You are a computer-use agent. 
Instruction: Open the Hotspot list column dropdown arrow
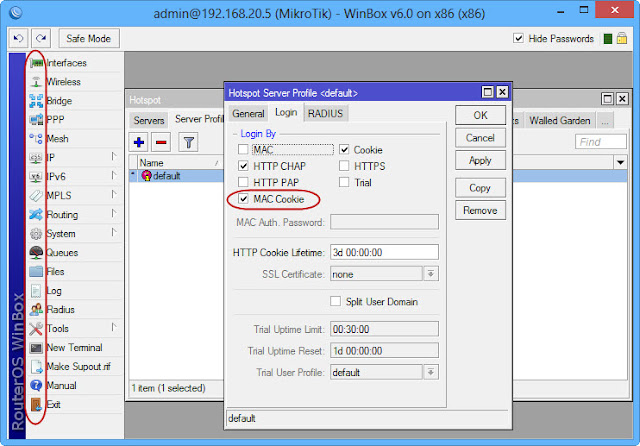click(x=620, y=162)
